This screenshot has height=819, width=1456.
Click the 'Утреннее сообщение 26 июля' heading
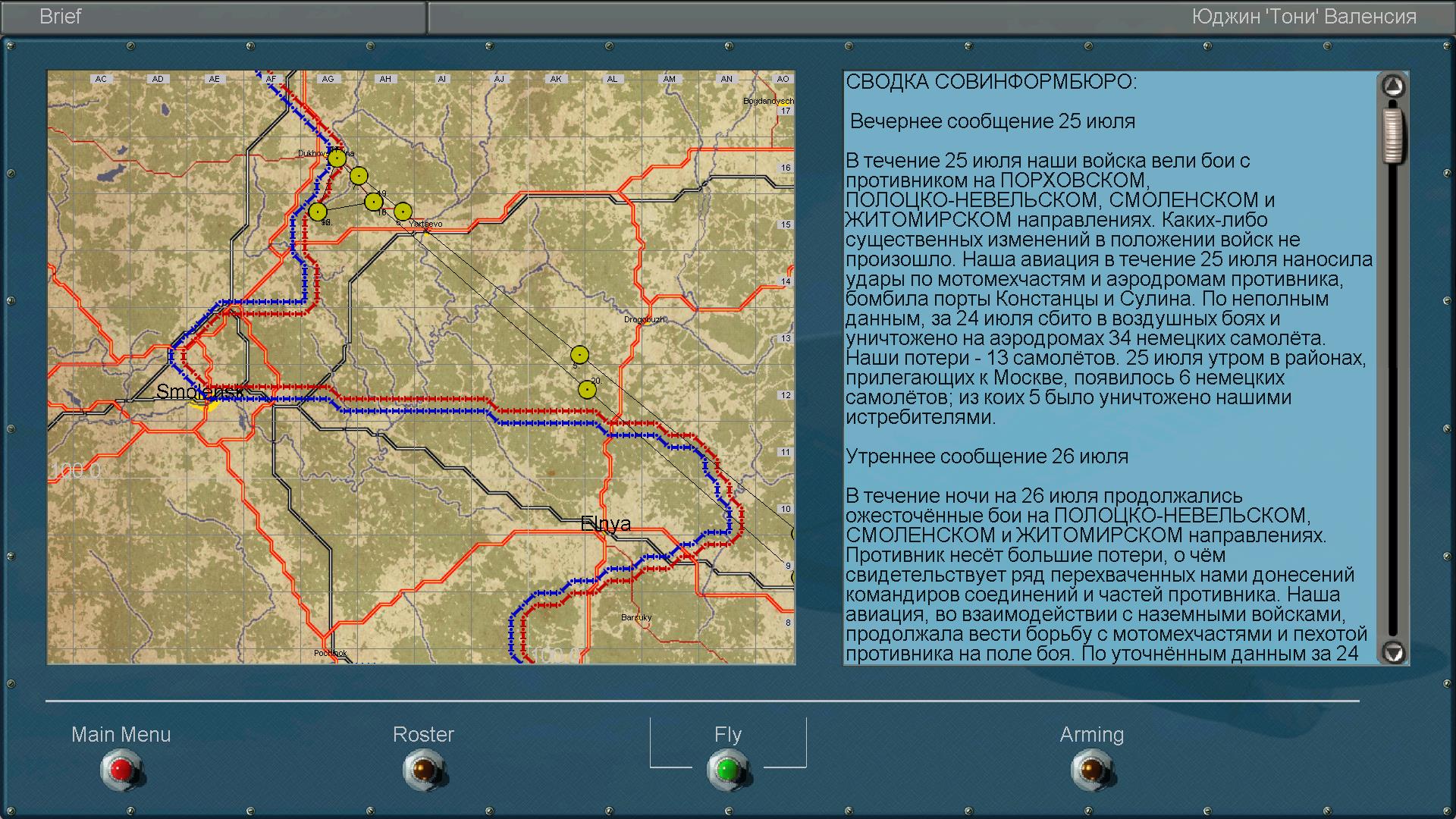(987, 457)
